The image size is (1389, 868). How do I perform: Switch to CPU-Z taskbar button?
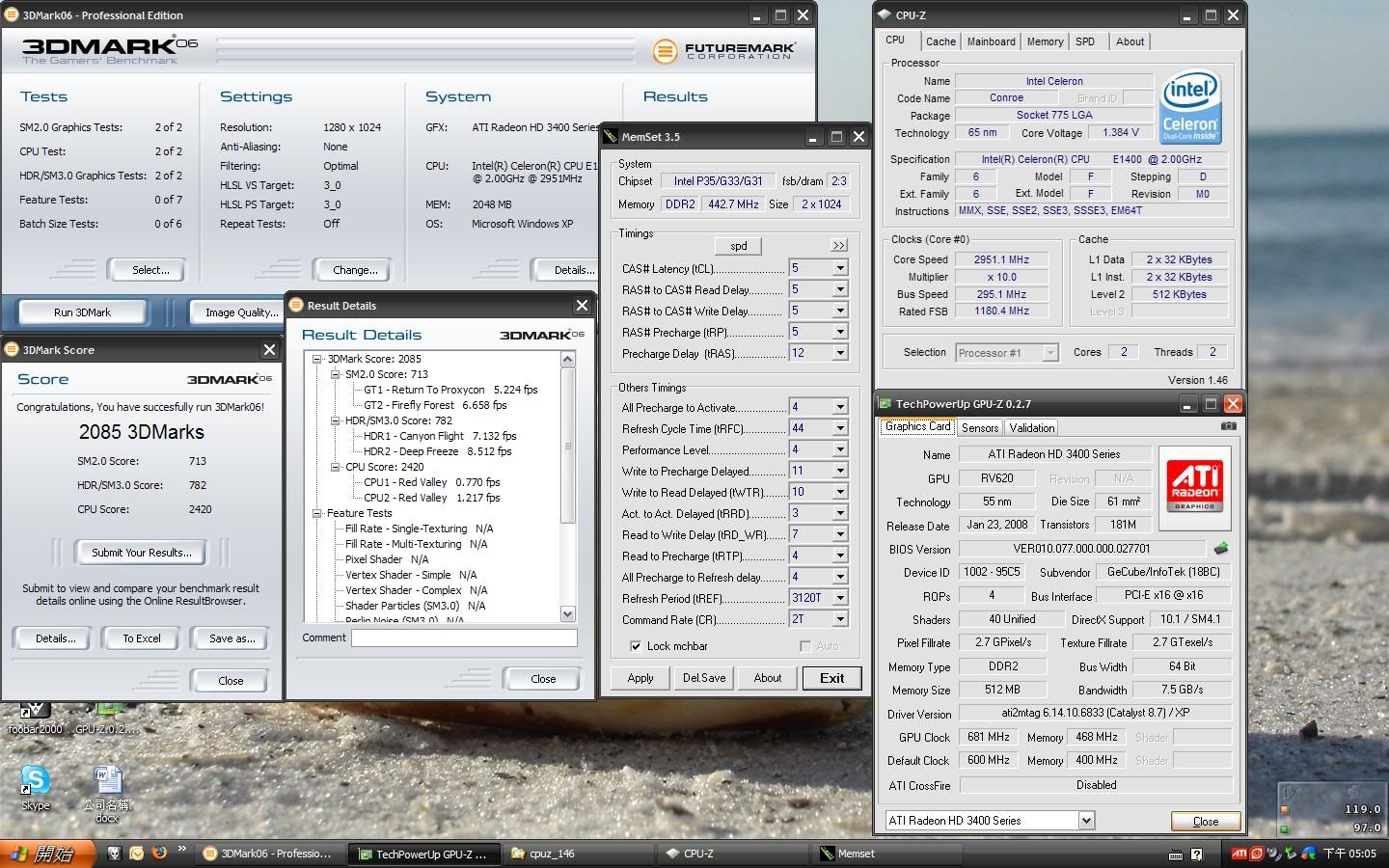point(733,854)
